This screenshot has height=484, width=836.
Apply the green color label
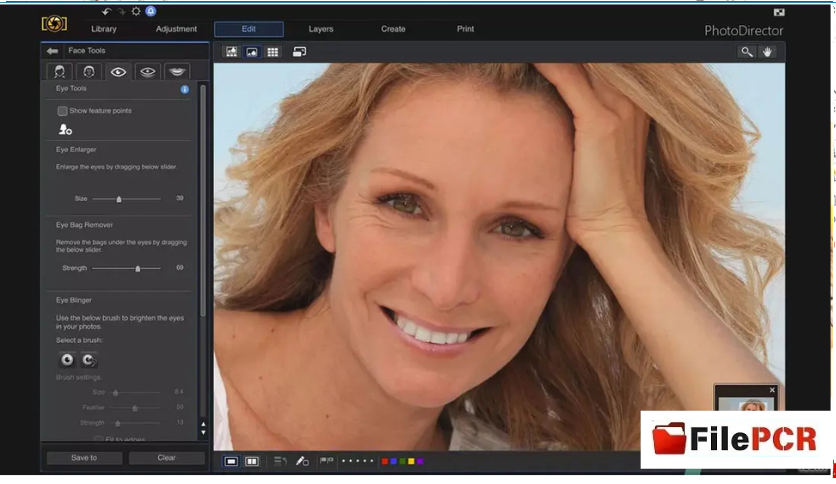[403, 461]
